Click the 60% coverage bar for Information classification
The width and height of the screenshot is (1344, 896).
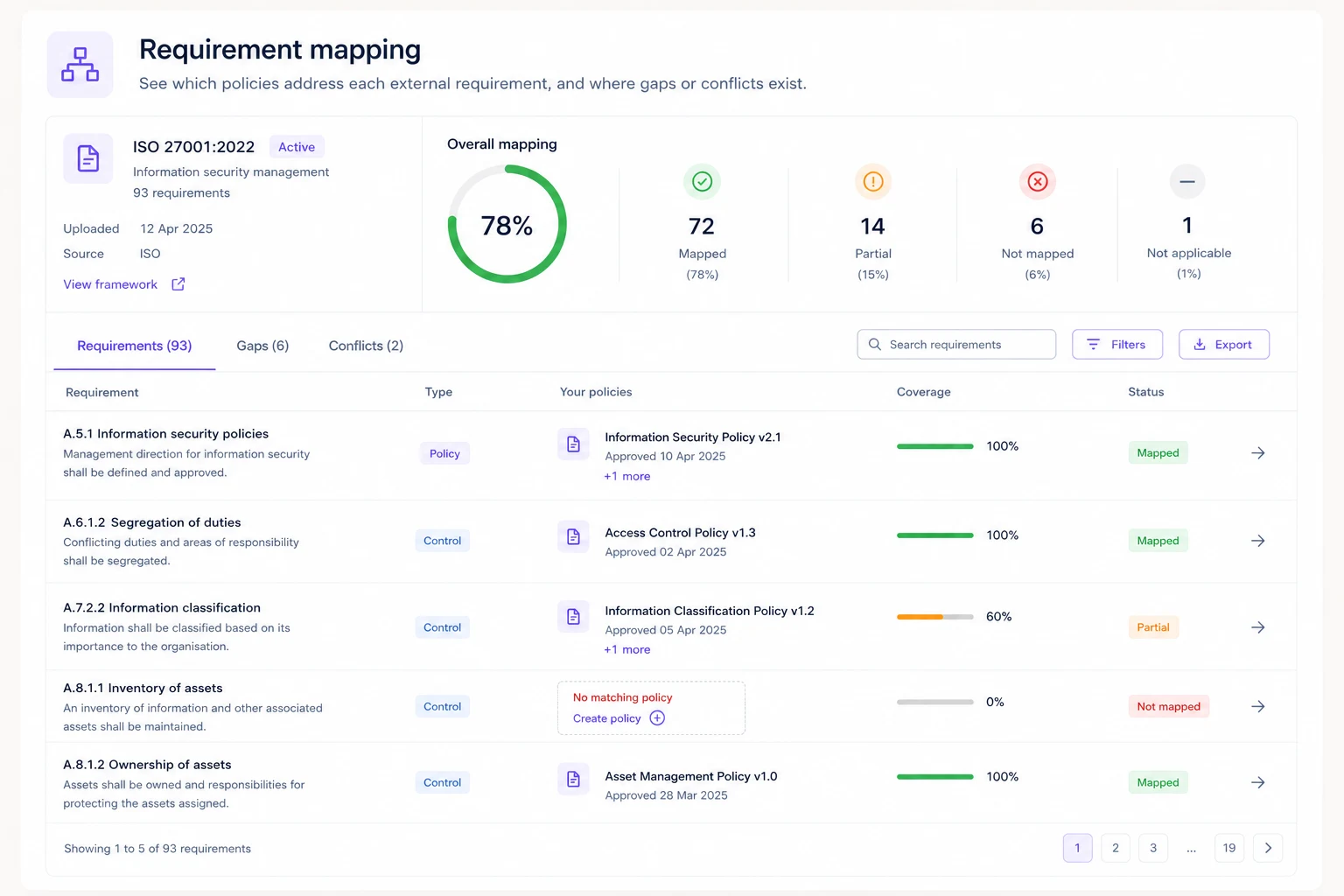coord(935,617)
